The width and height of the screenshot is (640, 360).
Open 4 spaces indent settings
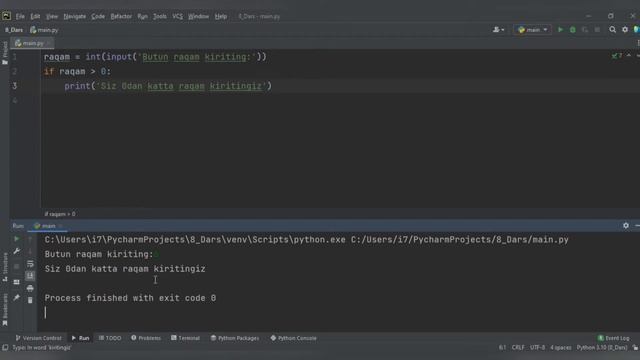click(x=561, y=348)
